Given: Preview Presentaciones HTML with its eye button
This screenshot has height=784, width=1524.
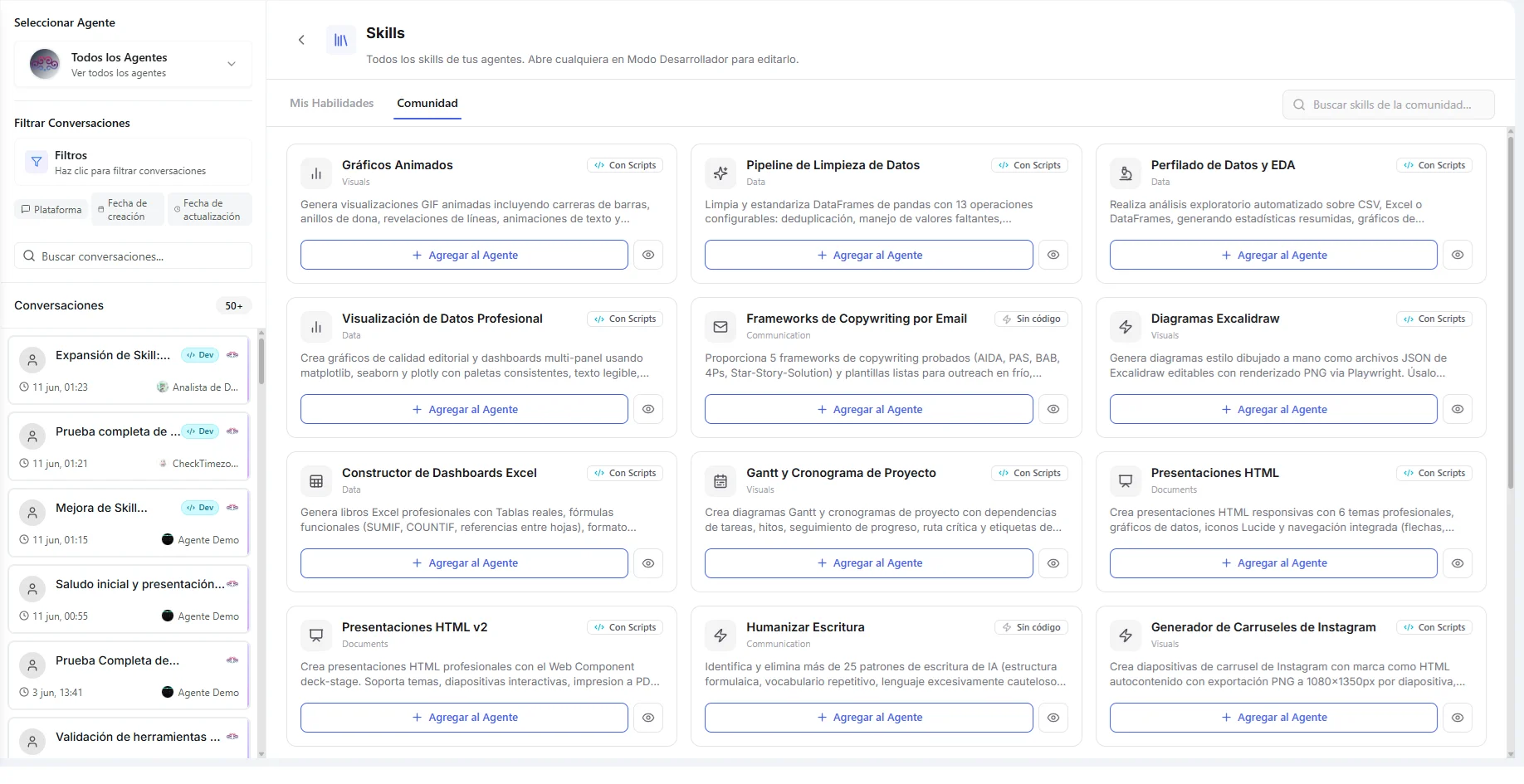Looking at the screenshot, I should point(1458,563).
